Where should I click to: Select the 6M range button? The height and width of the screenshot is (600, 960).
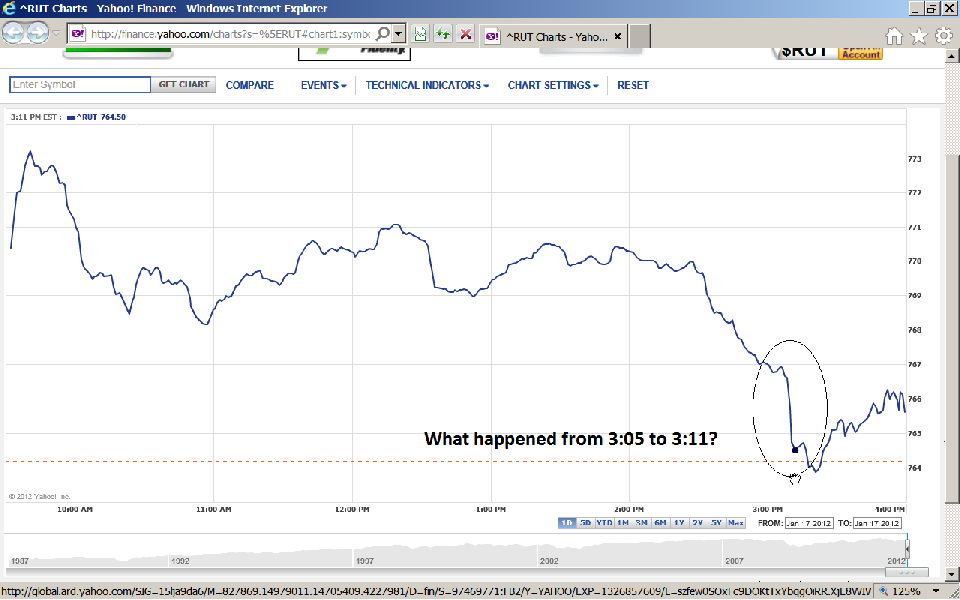tap(660, 523)
